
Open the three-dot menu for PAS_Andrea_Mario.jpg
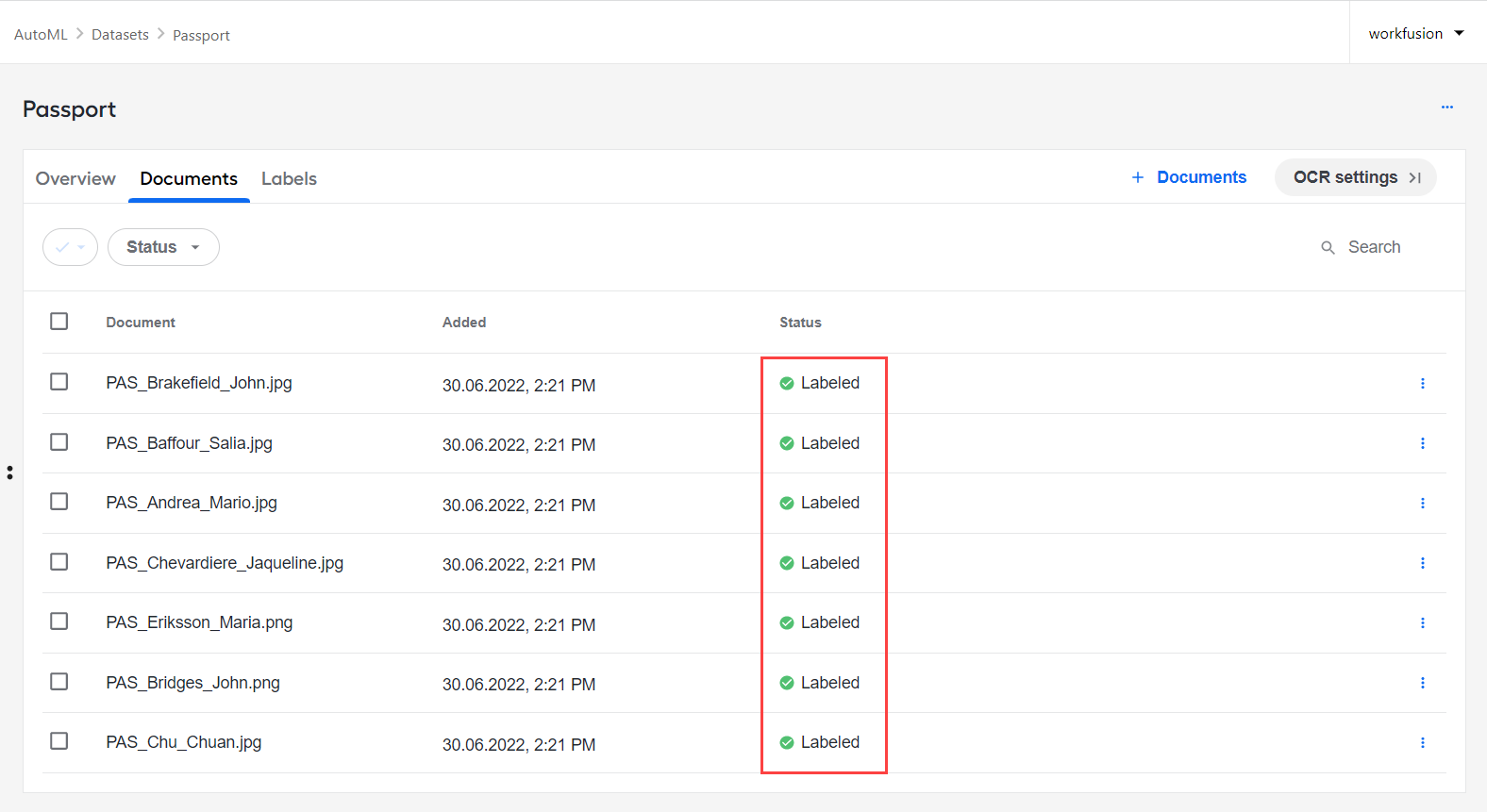(x=1423, y=503)
